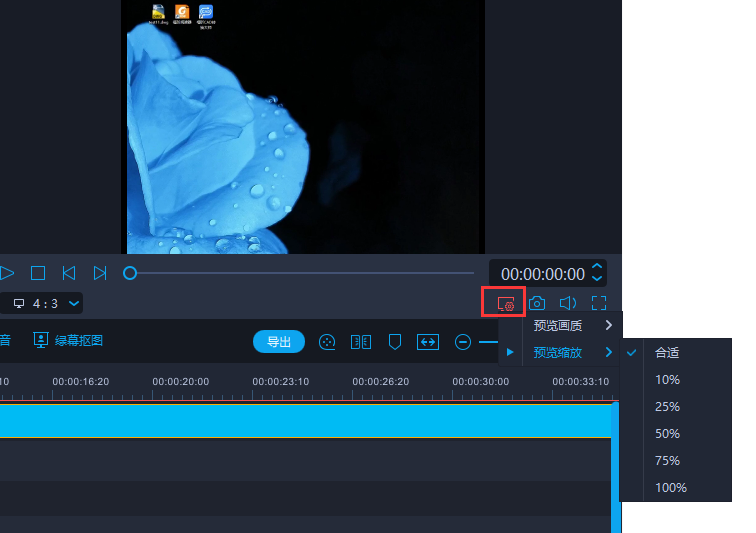The width and height of the screenshot is (756, 533).
Task: Mute the preview volume speaker icon
Action: 568,303
